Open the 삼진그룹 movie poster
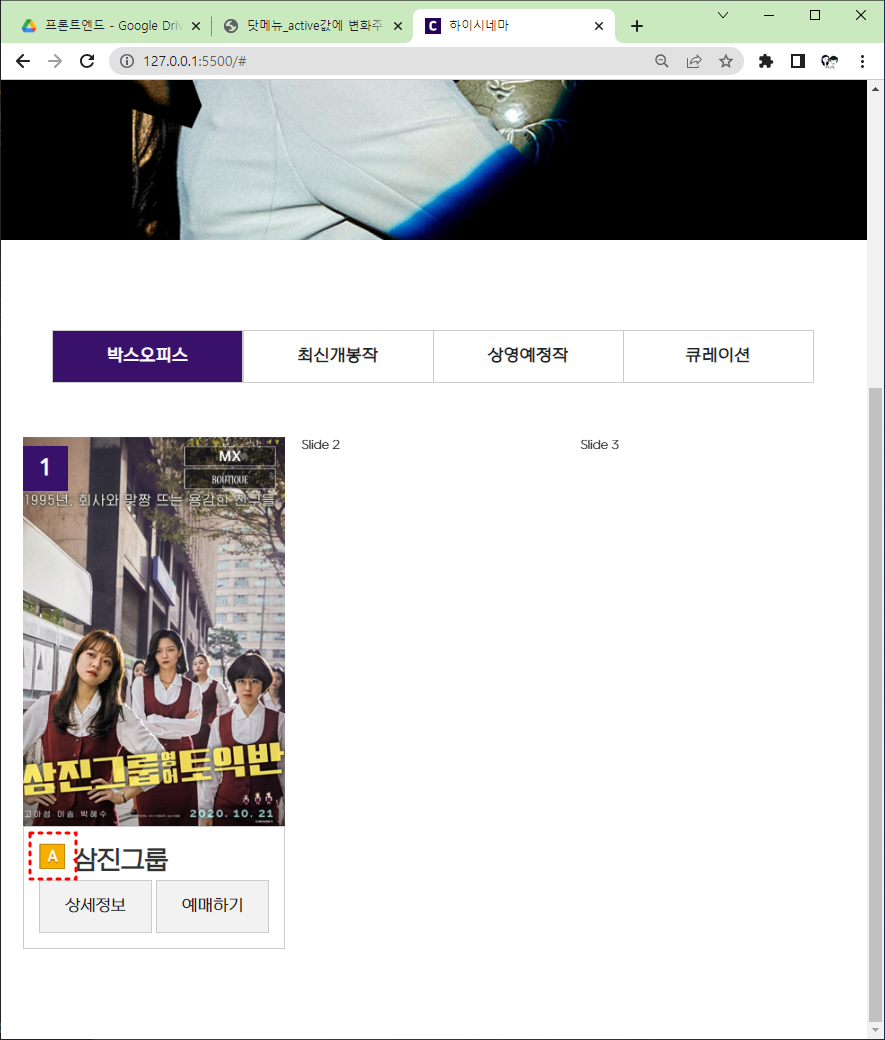Image resolution: width=885 pixels, height=1040 pixels. point(154,631)
